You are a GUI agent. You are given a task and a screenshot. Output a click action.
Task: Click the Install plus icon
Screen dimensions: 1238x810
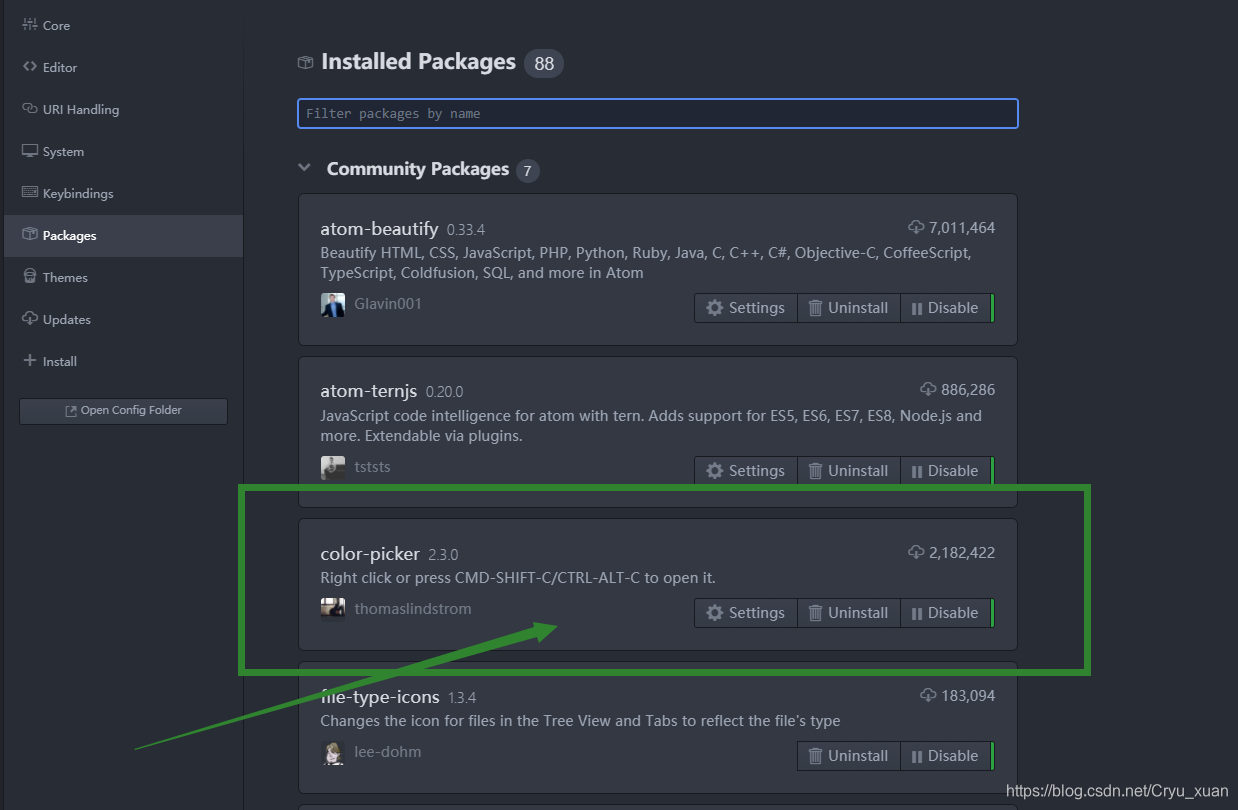click(x=30, y=361)
